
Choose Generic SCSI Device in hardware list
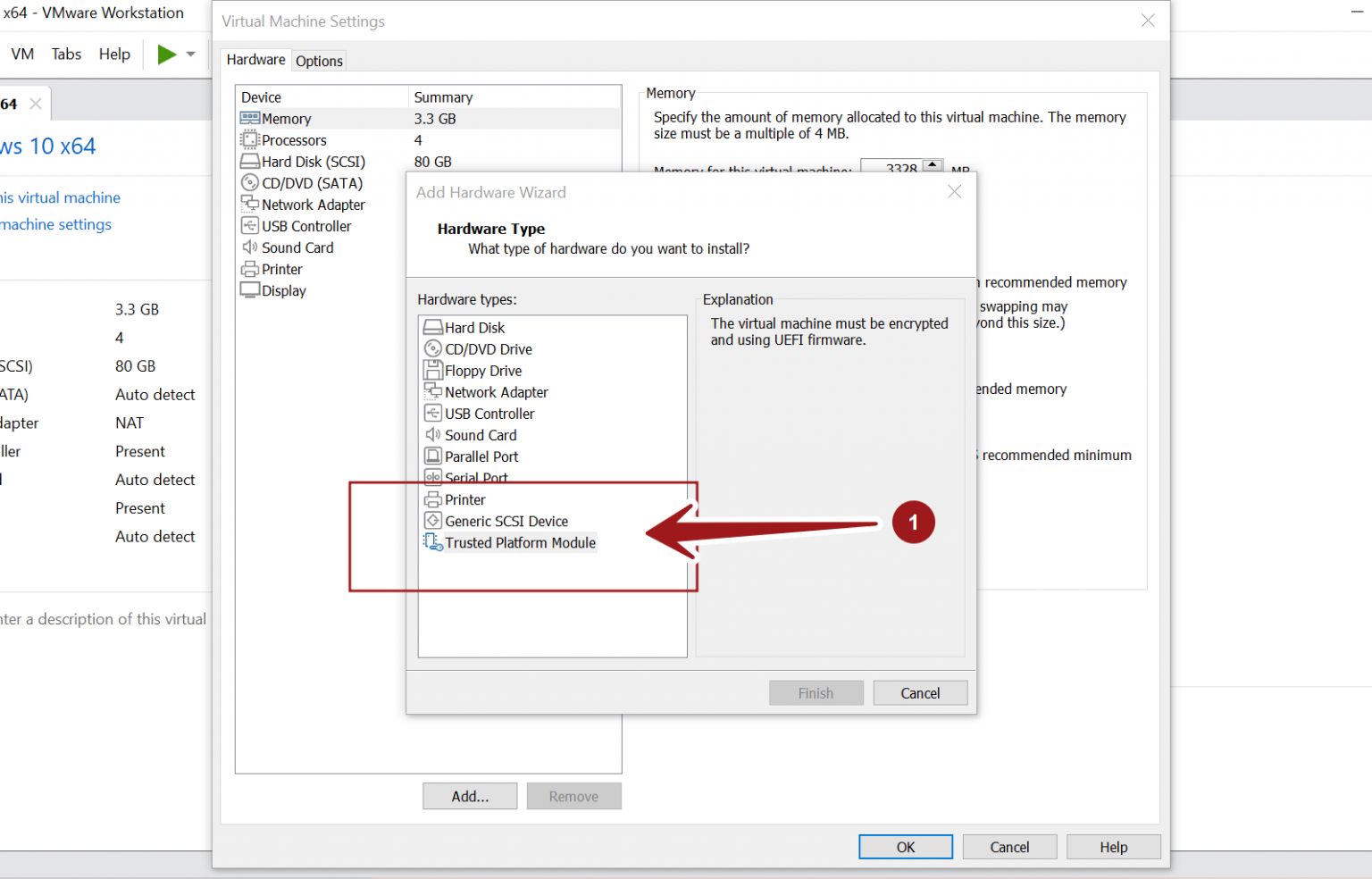tap(506, 522)
